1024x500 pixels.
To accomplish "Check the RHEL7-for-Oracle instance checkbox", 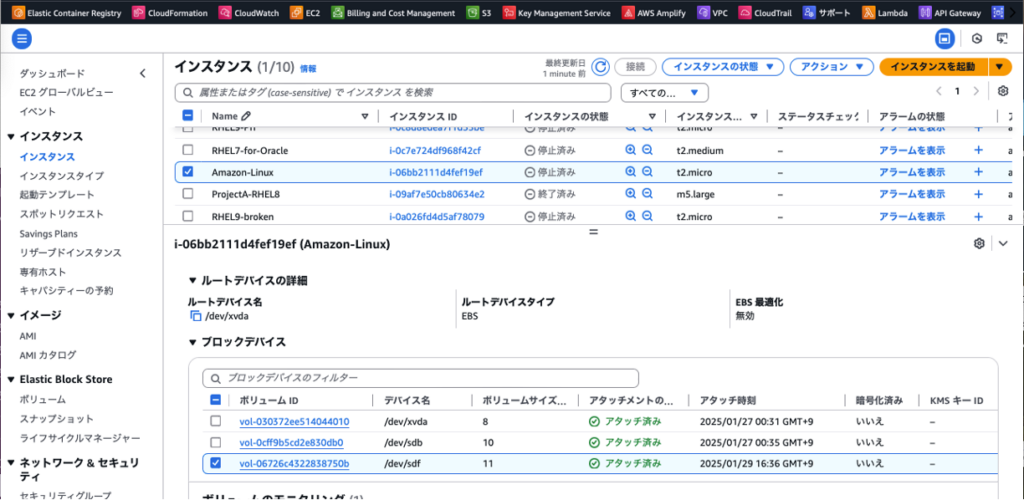I will pyautogui.click(x=187, y=150).
